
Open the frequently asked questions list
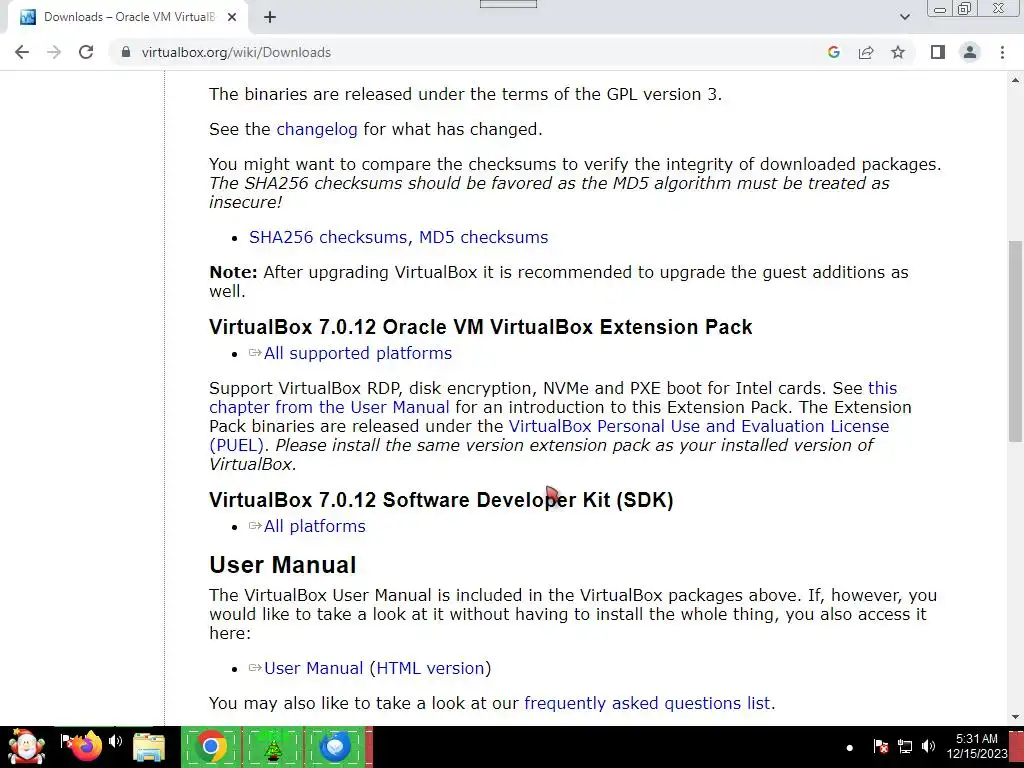[647, 703]
